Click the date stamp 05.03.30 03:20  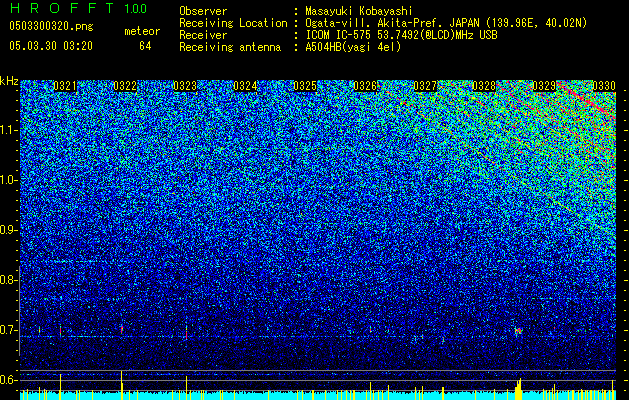pyautogui.click(x=51, y=46)
